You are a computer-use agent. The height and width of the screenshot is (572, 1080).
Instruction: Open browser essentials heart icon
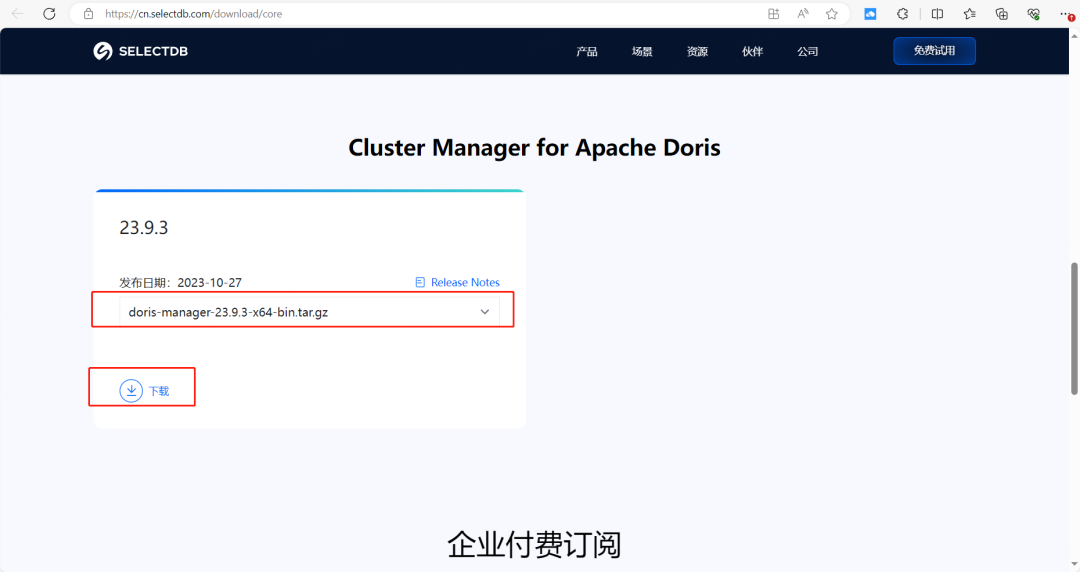pos(1033,14)
